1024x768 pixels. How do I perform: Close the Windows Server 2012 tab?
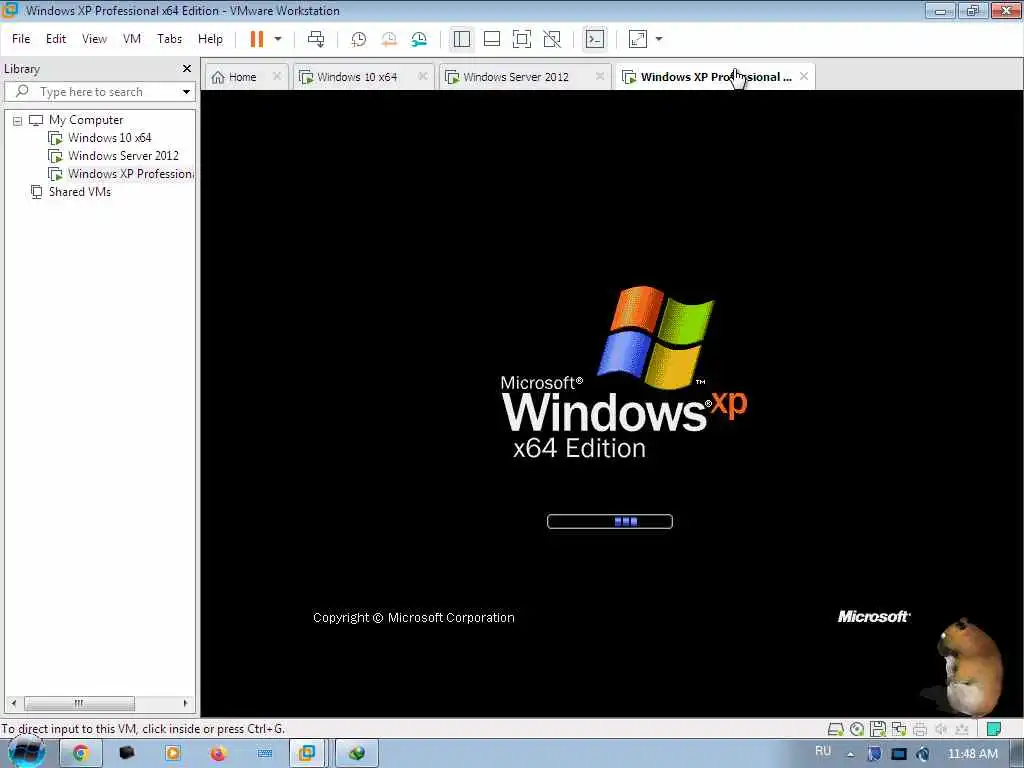[600, 76]
